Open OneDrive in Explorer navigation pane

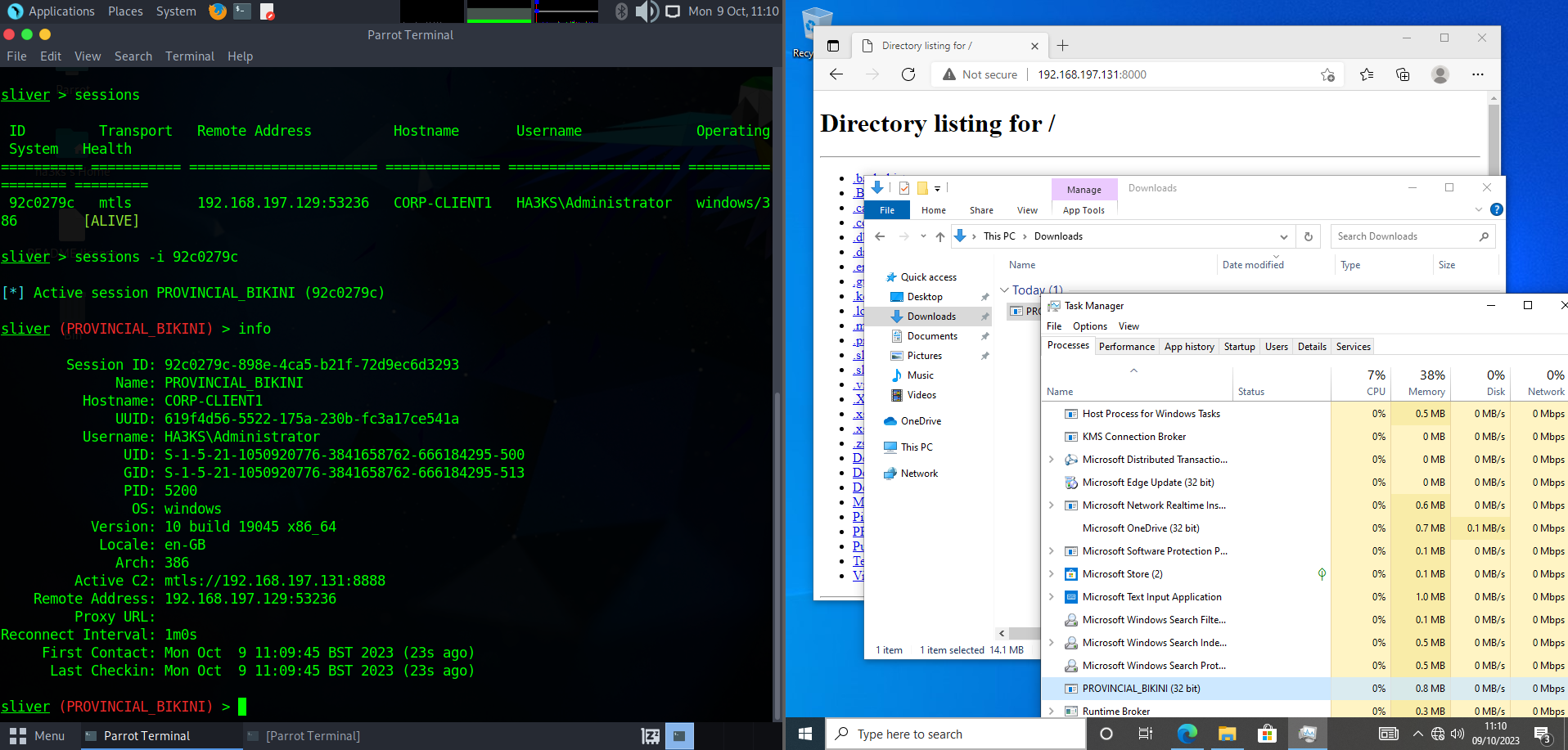coord(921,421)
